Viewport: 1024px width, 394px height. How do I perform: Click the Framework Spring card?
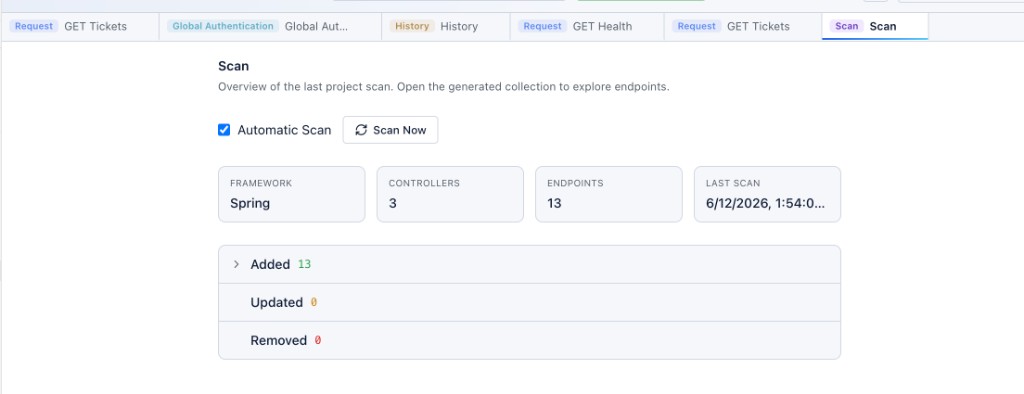(x=292, y=194)
